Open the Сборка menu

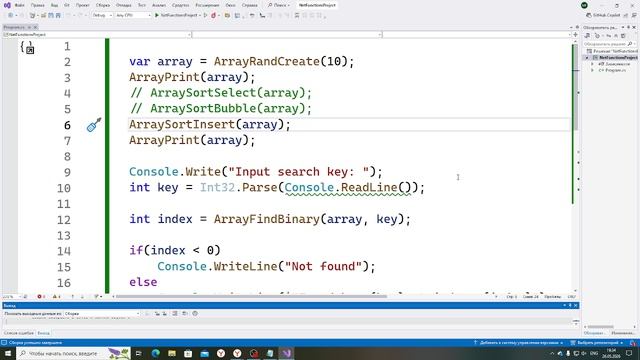pos(103,5)
